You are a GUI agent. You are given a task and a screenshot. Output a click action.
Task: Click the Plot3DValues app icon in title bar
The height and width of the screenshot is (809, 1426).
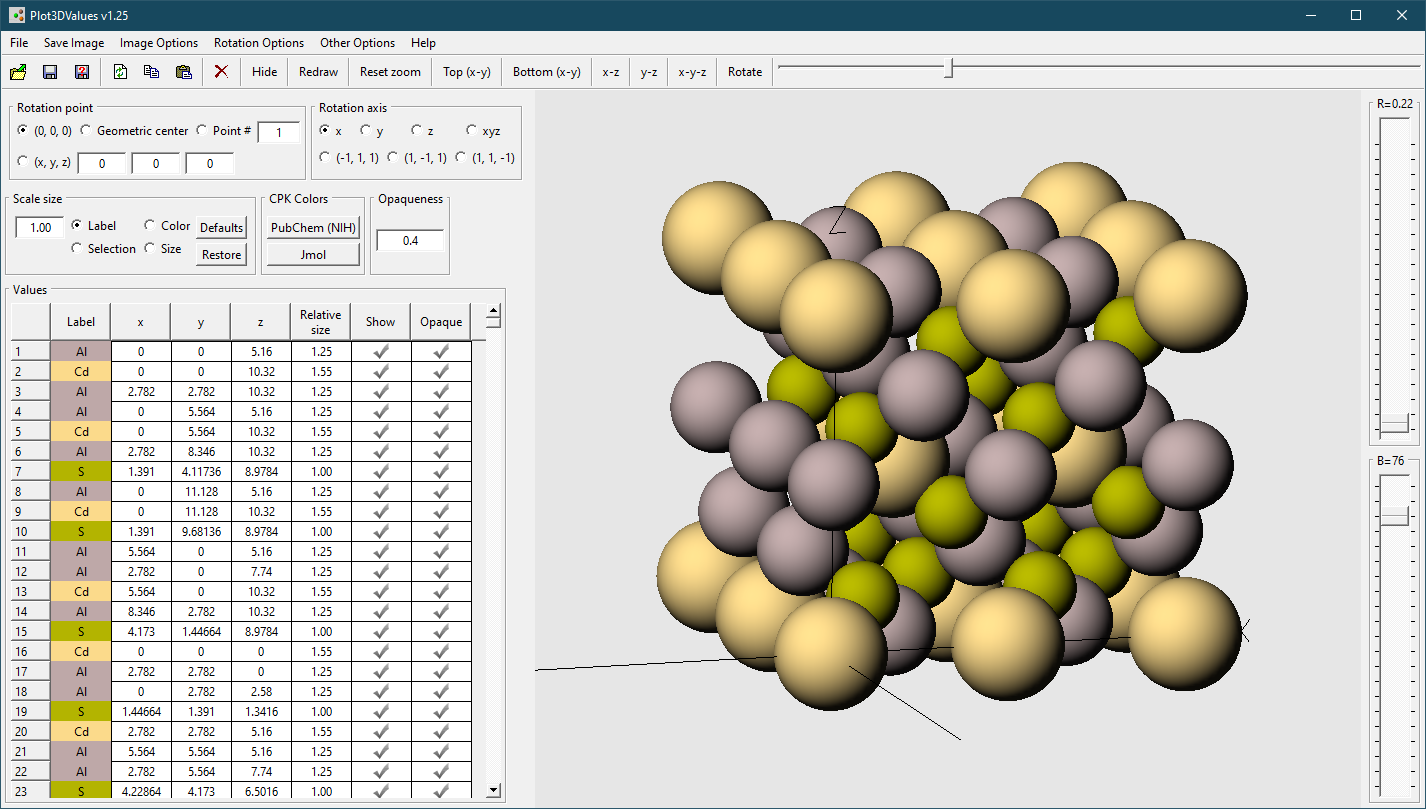point(17,15)
